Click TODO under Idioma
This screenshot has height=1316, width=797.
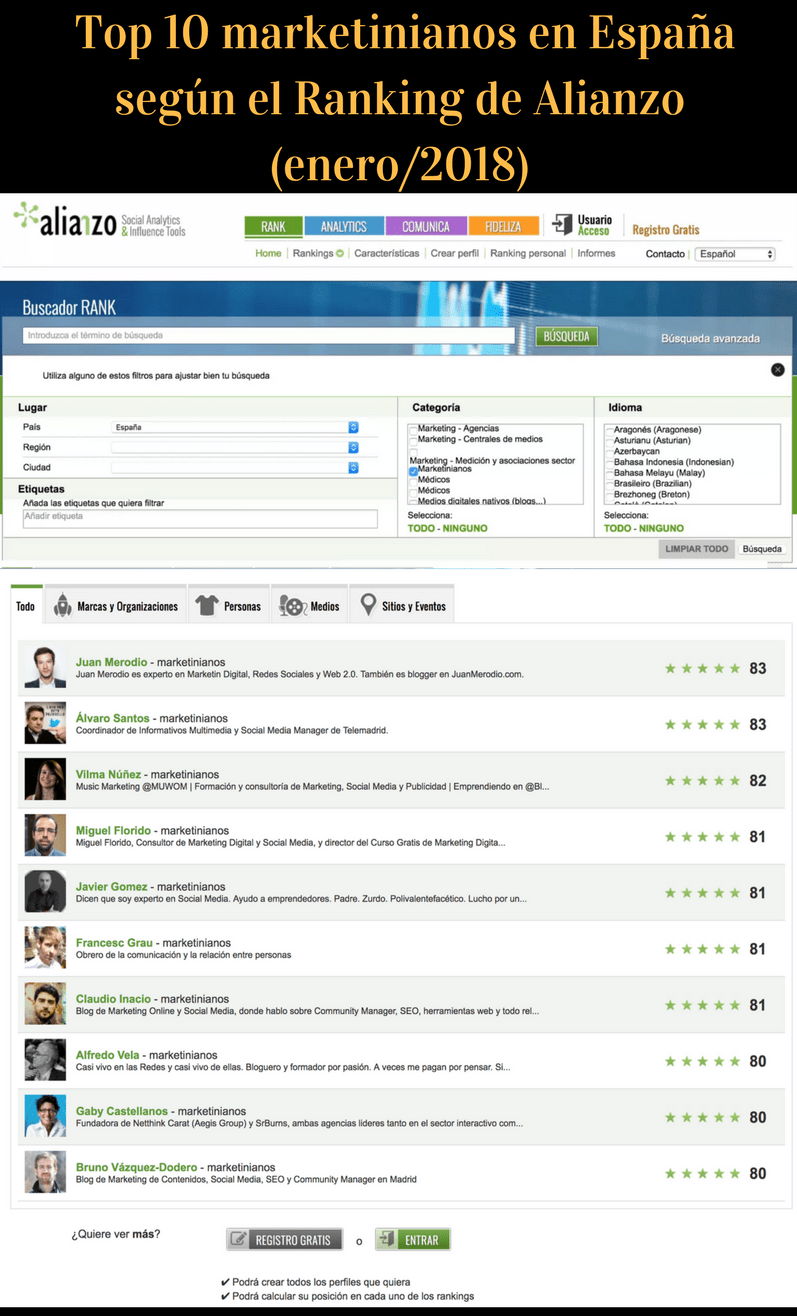[617, 528]
